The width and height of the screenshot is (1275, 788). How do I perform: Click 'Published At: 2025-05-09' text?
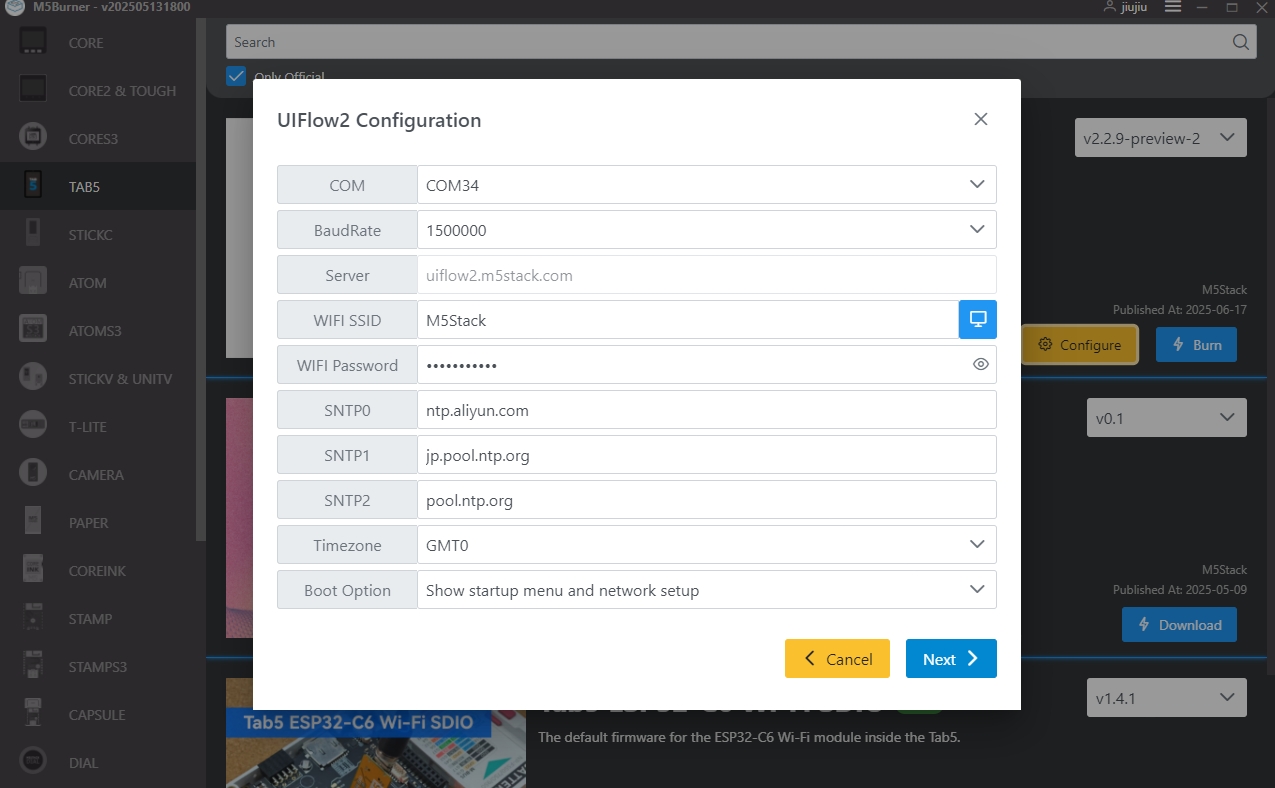[1180, 589]
